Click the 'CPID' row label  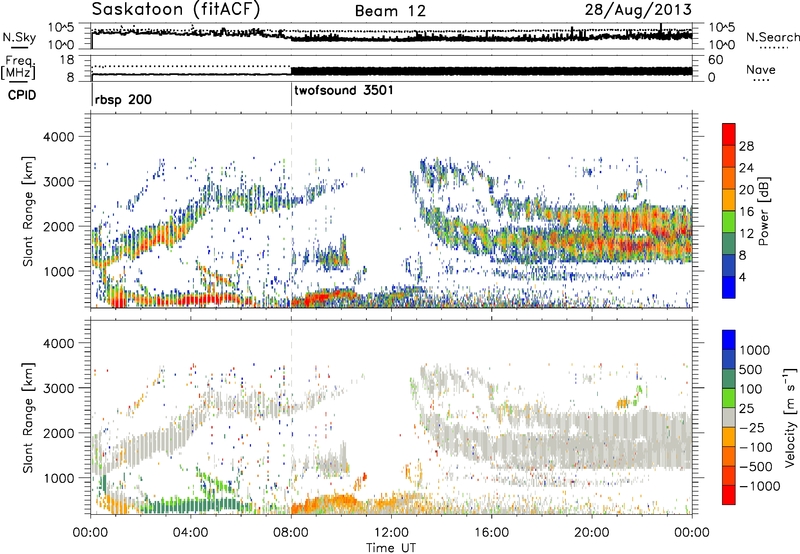22,95
